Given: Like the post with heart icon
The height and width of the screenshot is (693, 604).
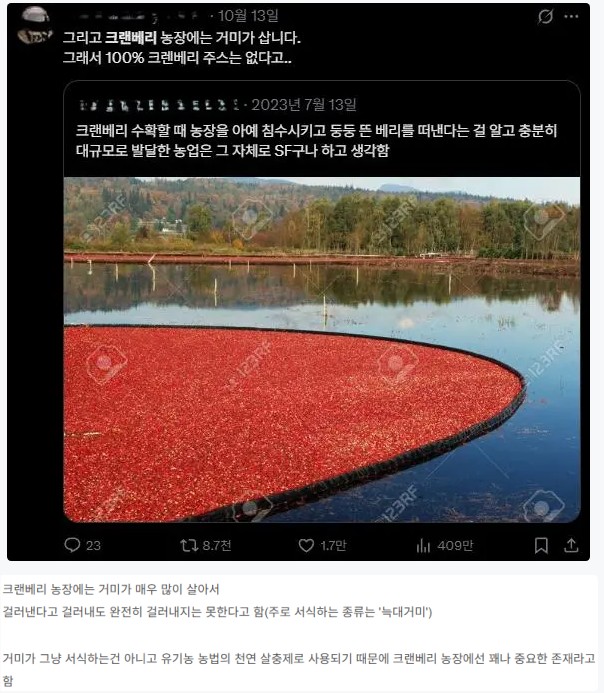Looking at the screenshot, I should pos(306,545).
